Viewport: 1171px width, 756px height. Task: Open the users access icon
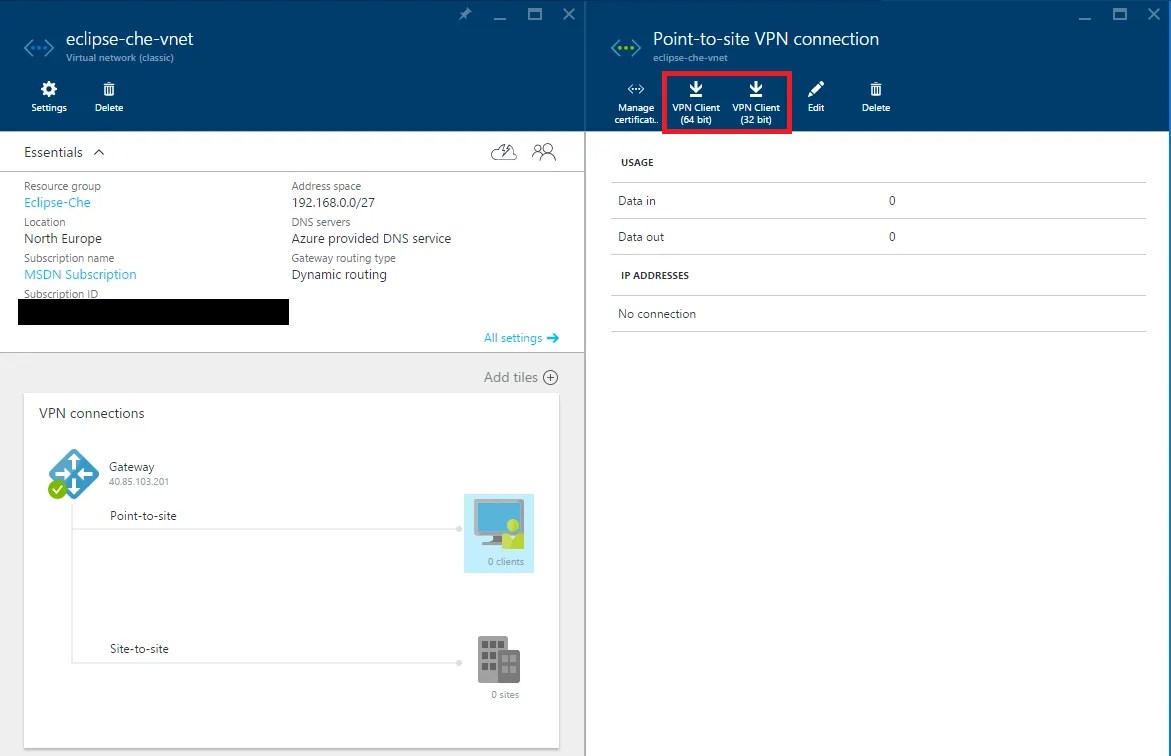(544, 152)
